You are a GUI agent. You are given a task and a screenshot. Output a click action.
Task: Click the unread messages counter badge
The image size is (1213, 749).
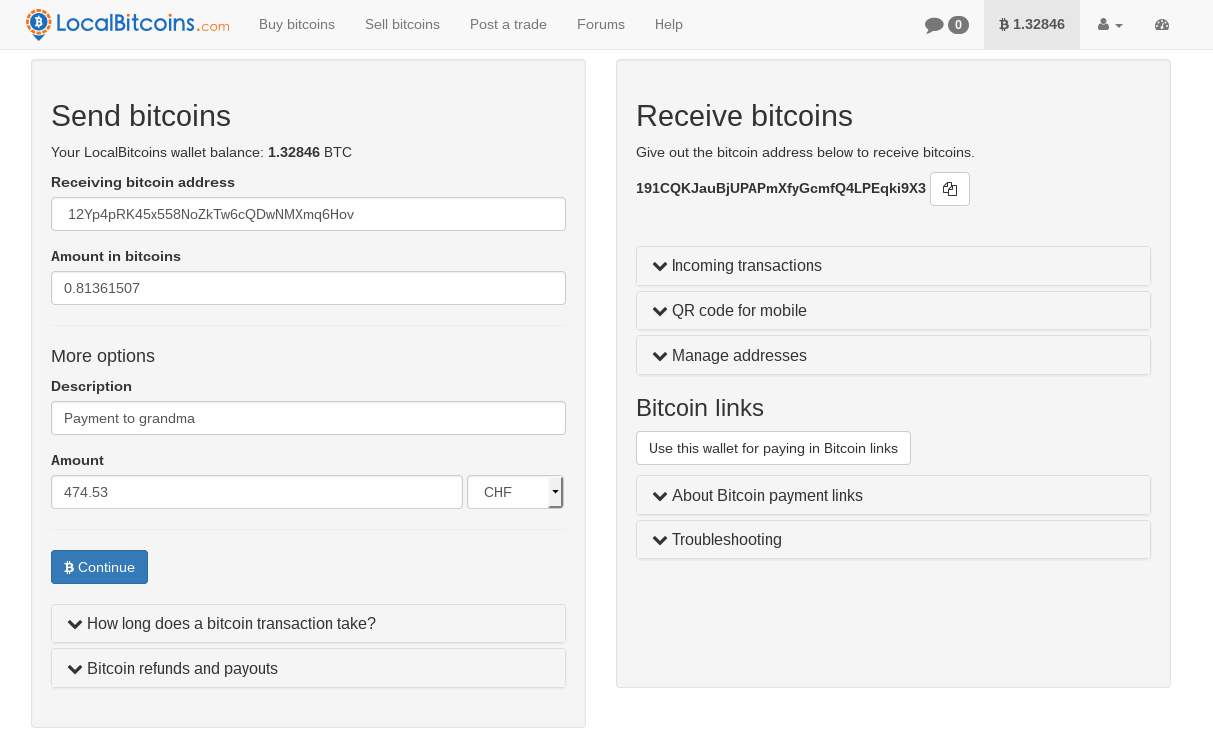[x=956, y=24]
